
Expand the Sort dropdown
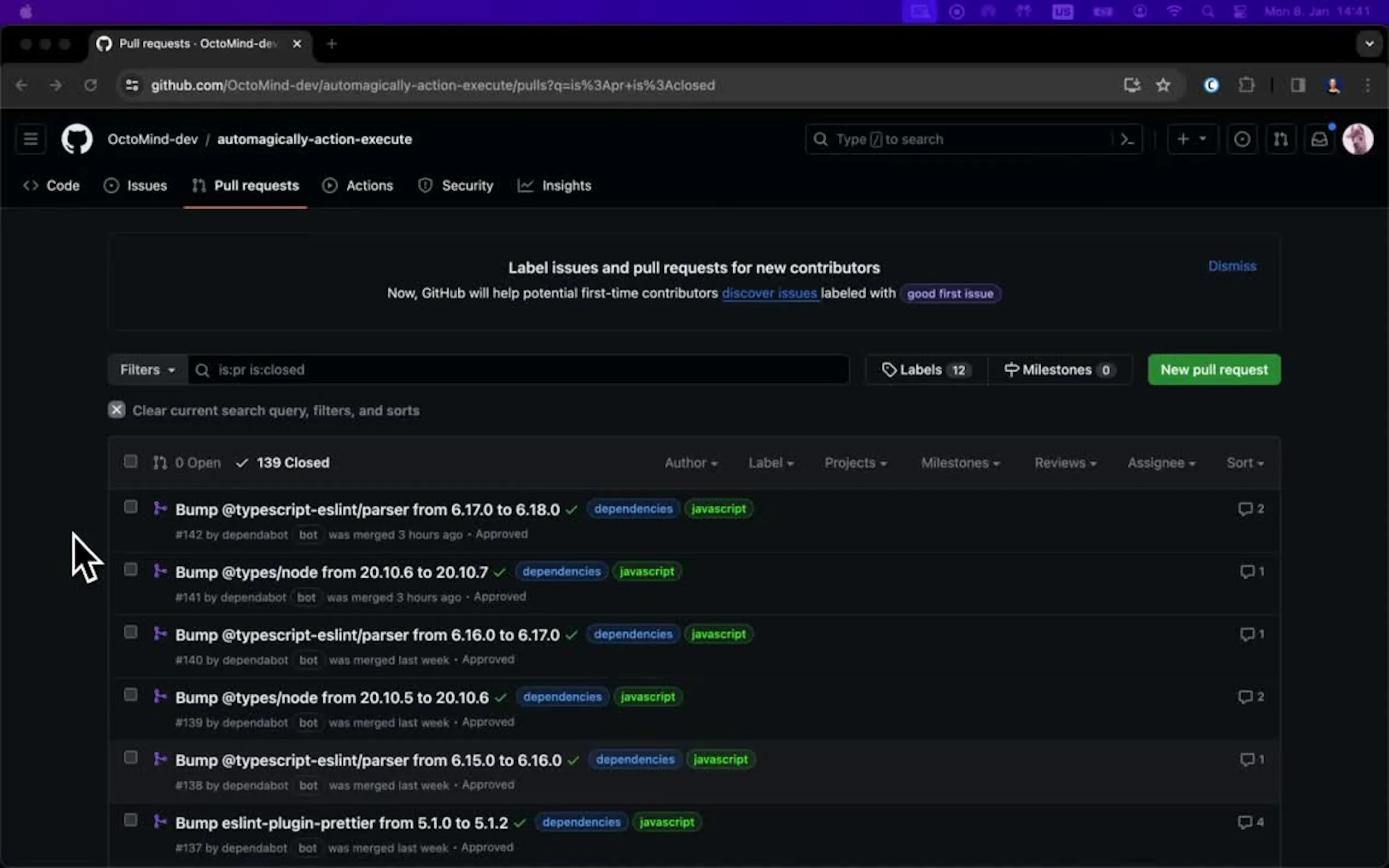[x=1244, y=463]
